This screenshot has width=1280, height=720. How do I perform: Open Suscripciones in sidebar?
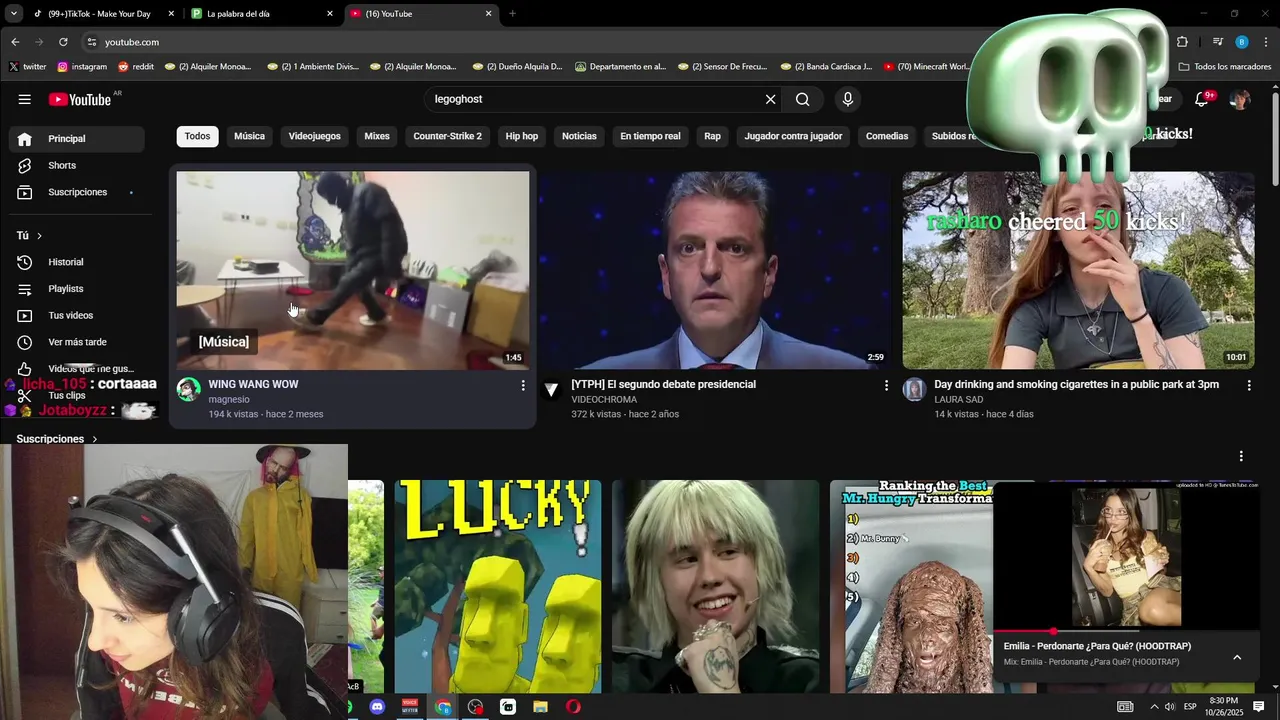(77, 192)
